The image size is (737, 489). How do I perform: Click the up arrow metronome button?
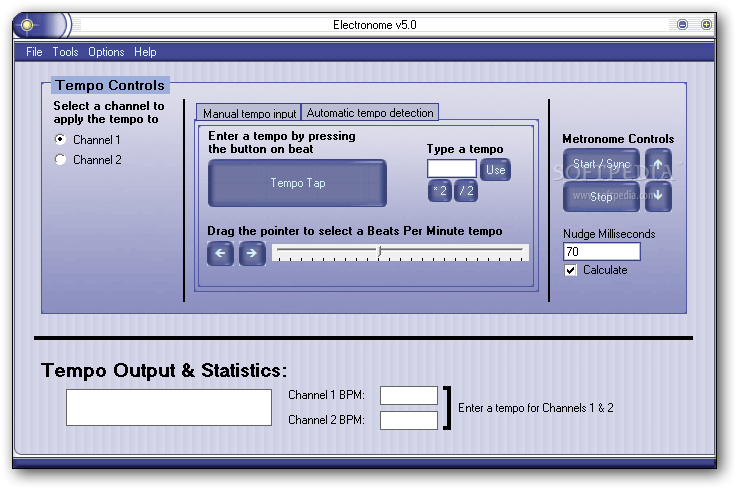click(x=658, y=164)
